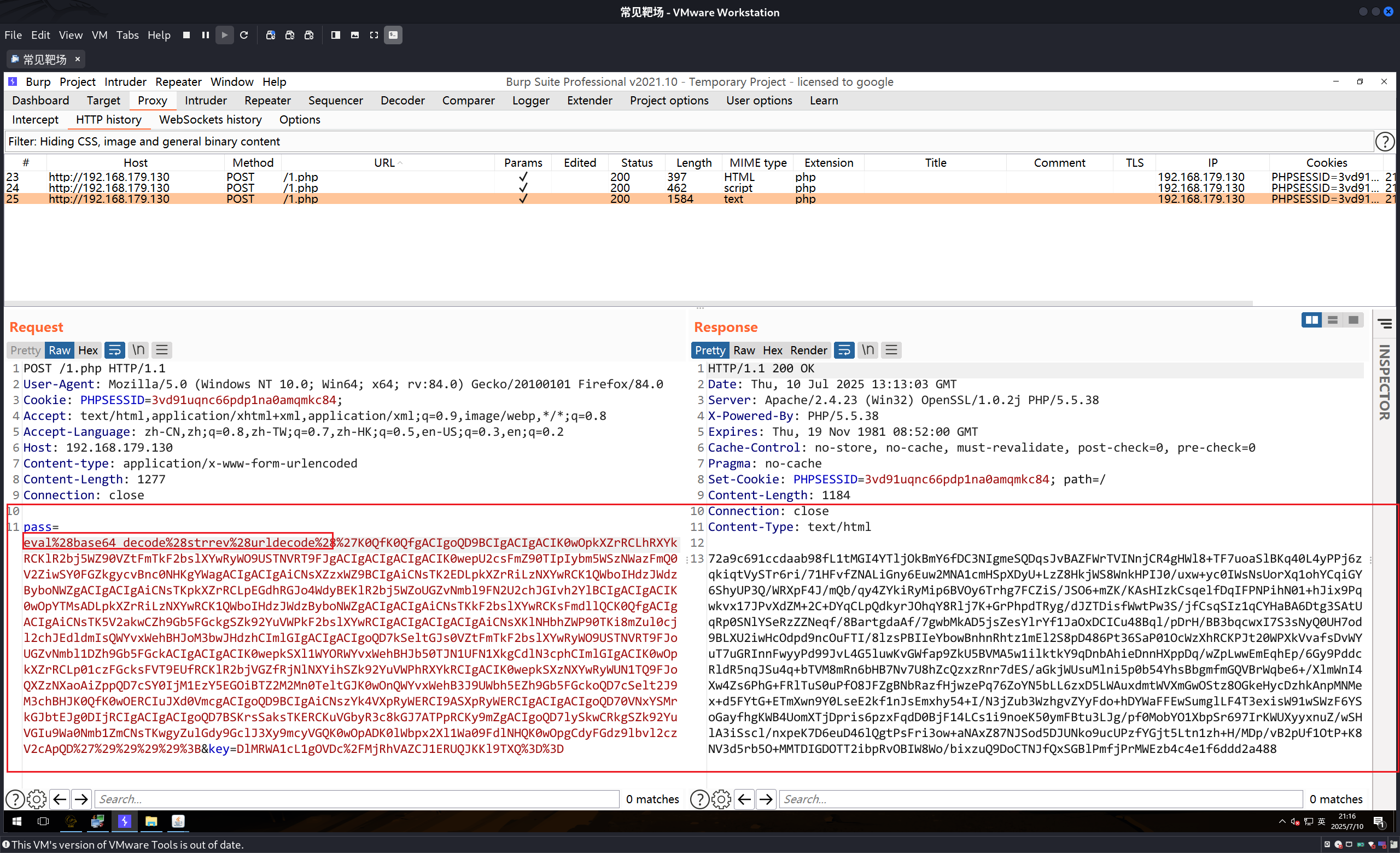Viewport: 1400px width, 853px height.
Task: Switch Request view to Hex
Action: click(88, 350)
